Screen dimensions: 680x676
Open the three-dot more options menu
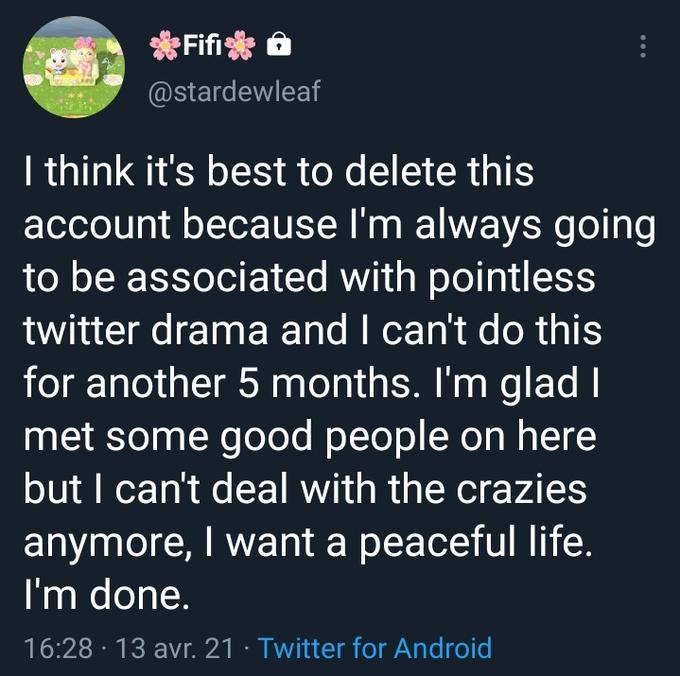pos(643,47)
